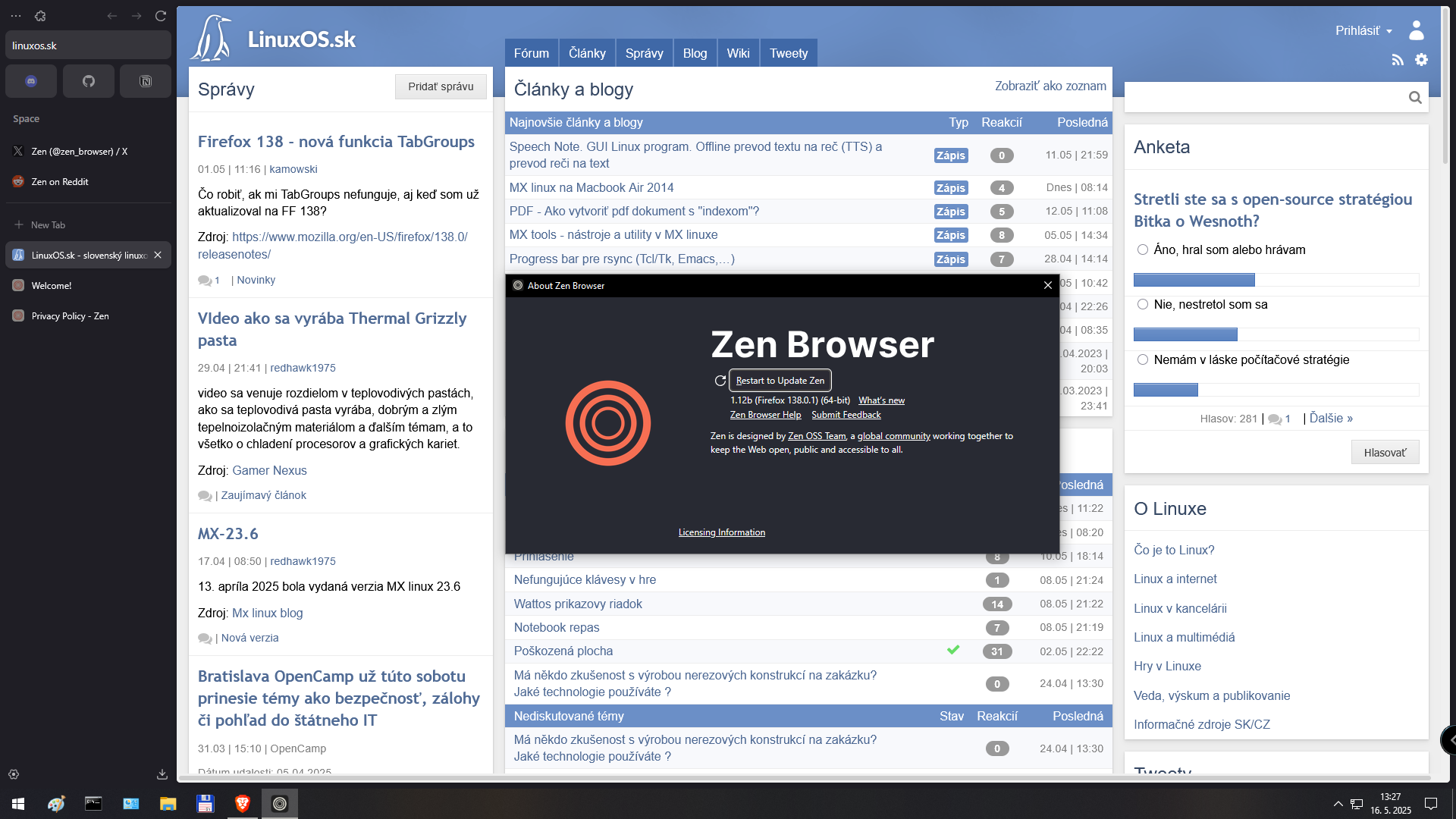This screenshot has height=819, width=1456.
Task: Open the Články navigation tab
Action: (587, 53)
